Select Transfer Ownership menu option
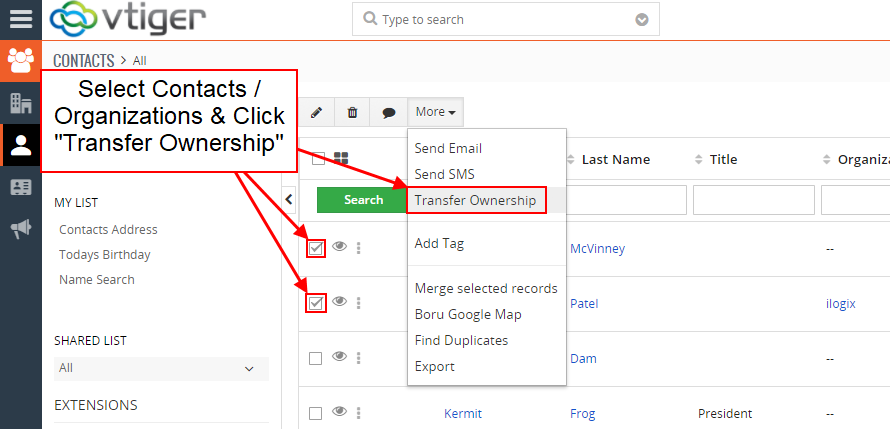Viewport: 890px width, 429px height. pos(475,200)
